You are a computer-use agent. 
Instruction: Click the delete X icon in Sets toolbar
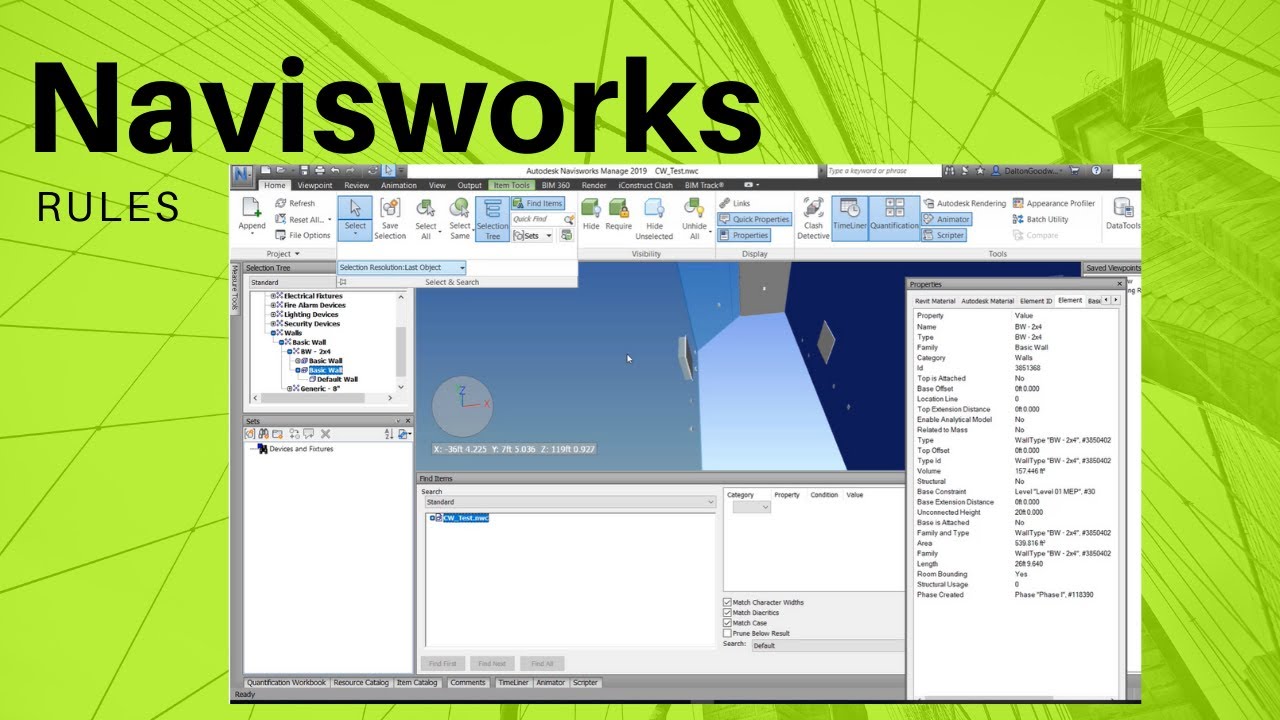326,434
